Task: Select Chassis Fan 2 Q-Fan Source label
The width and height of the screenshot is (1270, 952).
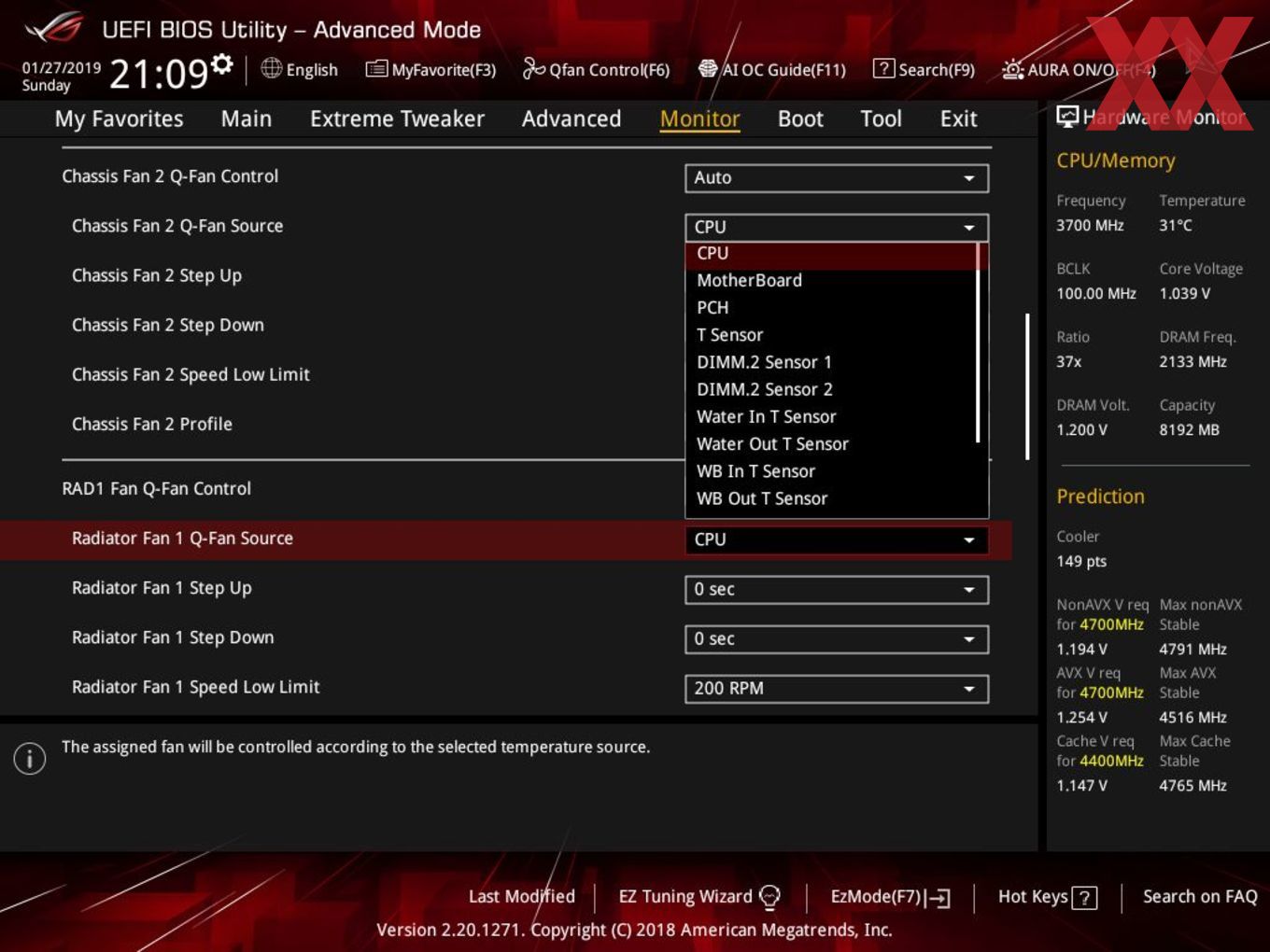Action: (x=177, y=226)
